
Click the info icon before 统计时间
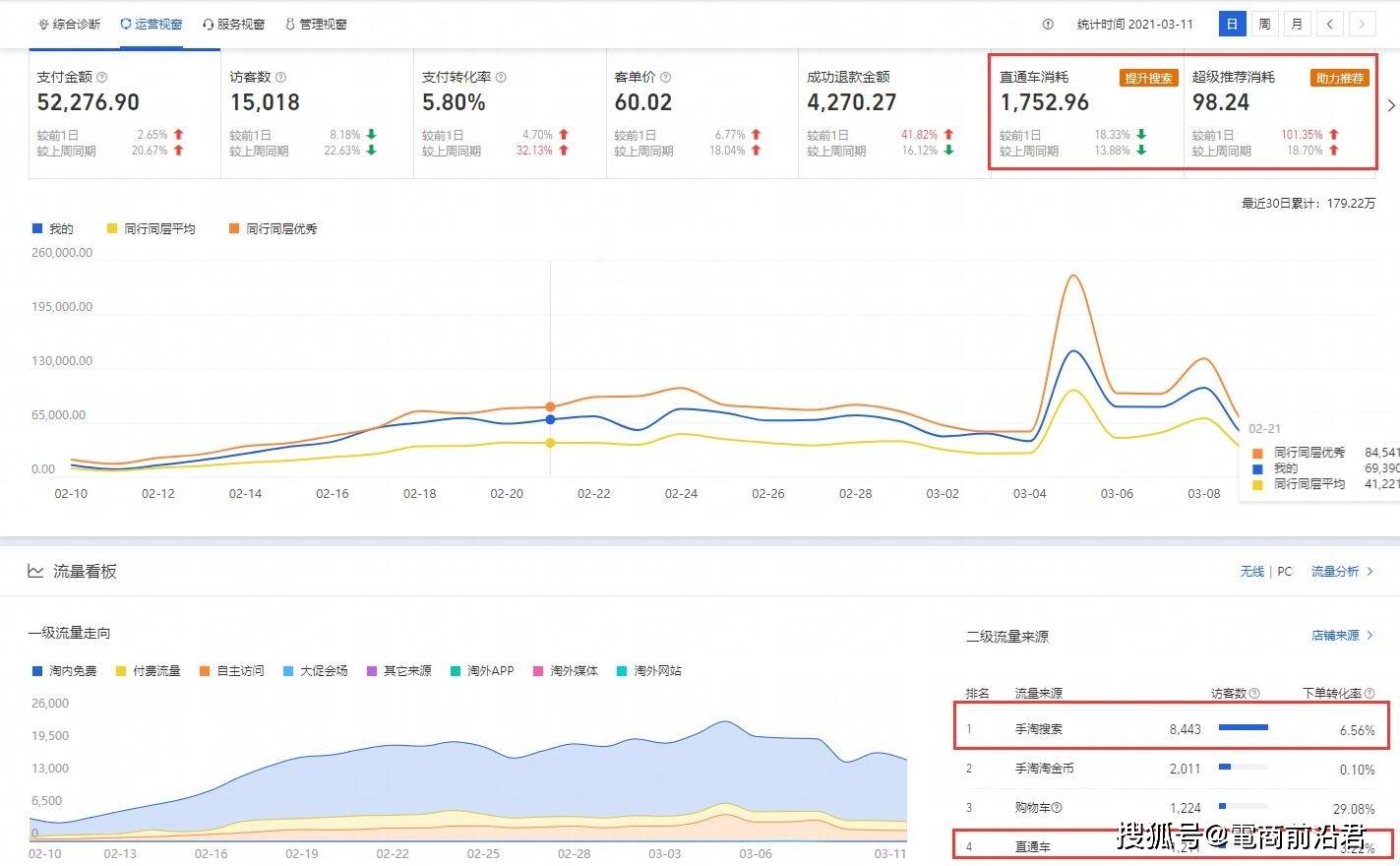pyautogui.click(x=1048, y=24)
